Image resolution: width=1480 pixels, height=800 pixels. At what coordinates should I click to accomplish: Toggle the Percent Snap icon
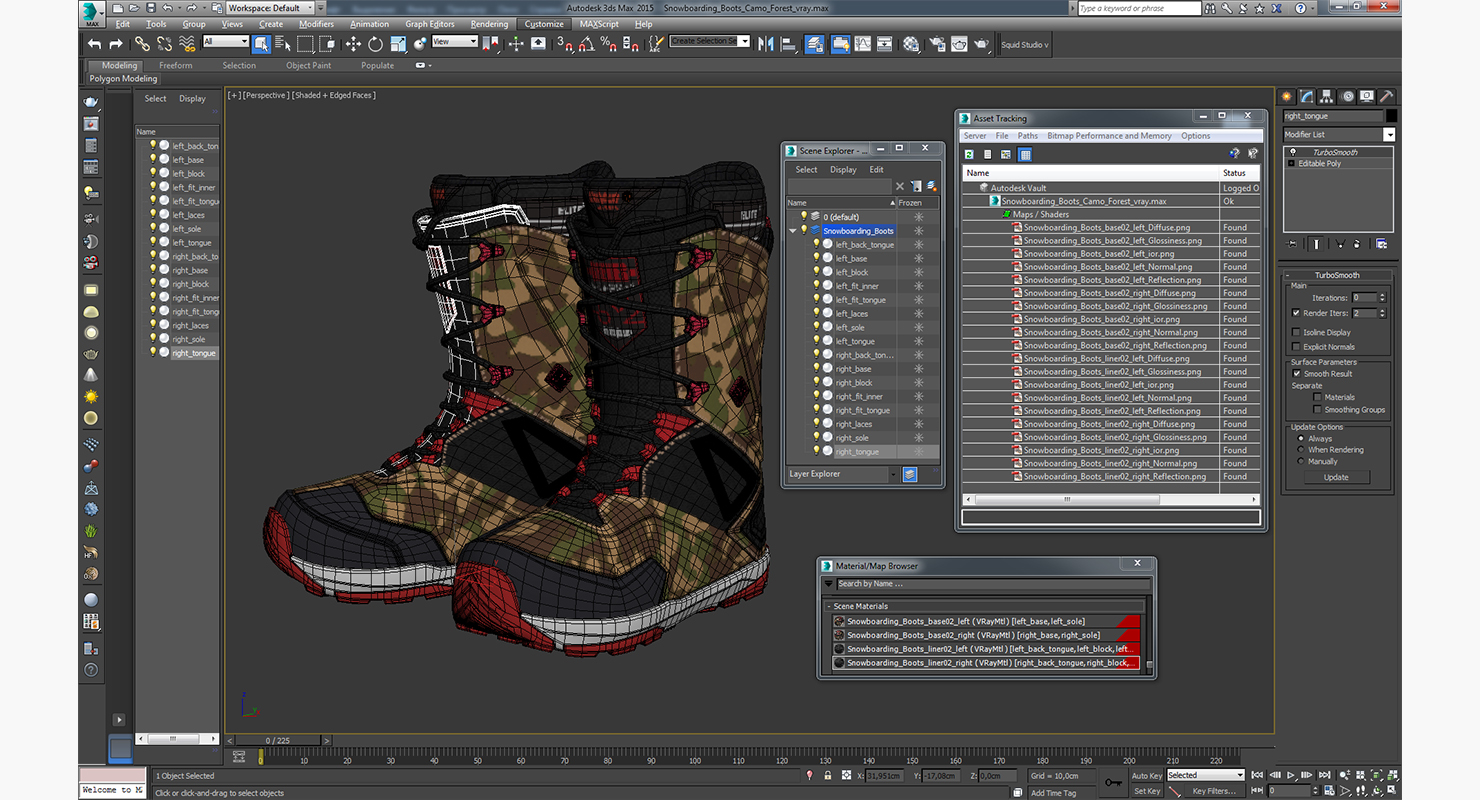coord(608,44)
